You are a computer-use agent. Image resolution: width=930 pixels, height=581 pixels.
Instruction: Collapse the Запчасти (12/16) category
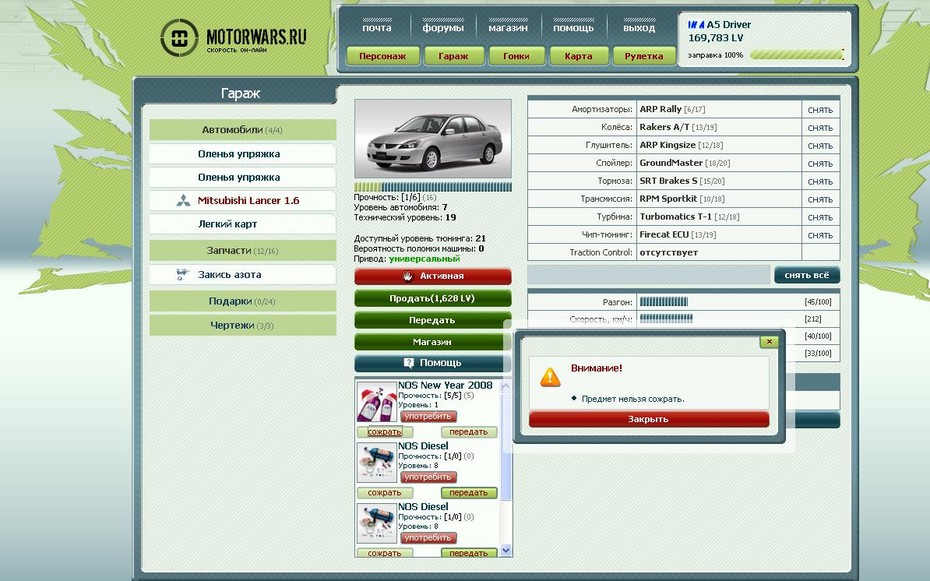243,251
